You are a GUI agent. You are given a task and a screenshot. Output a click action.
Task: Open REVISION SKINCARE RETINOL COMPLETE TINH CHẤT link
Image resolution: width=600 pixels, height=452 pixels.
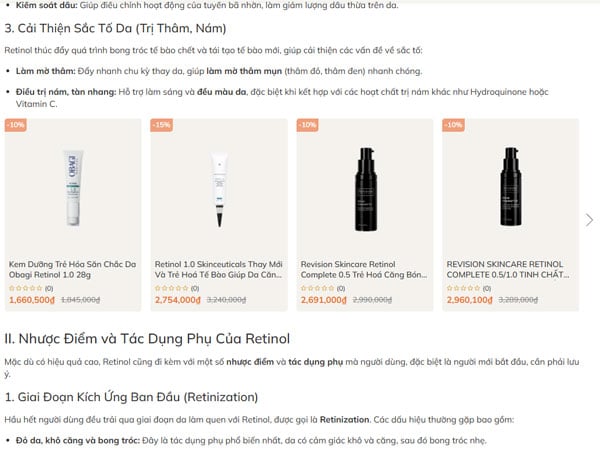point(508,269)
